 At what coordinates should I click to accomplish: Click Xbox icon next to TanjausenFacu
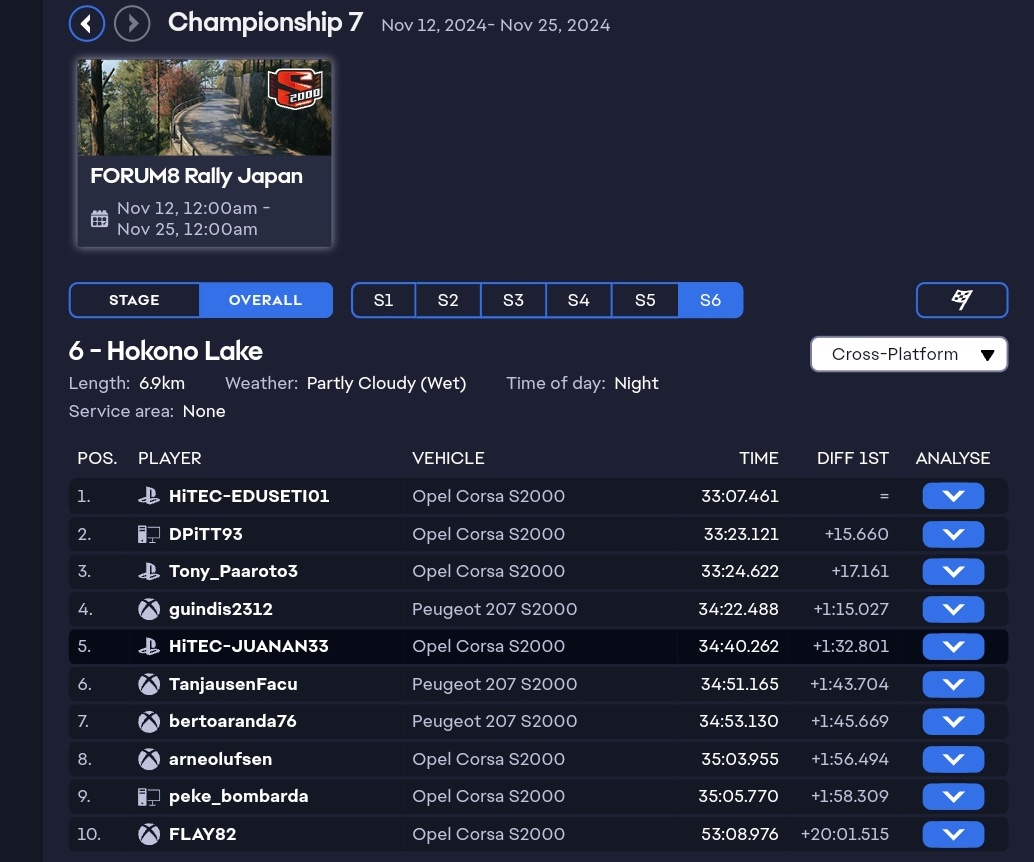[149, 685]
